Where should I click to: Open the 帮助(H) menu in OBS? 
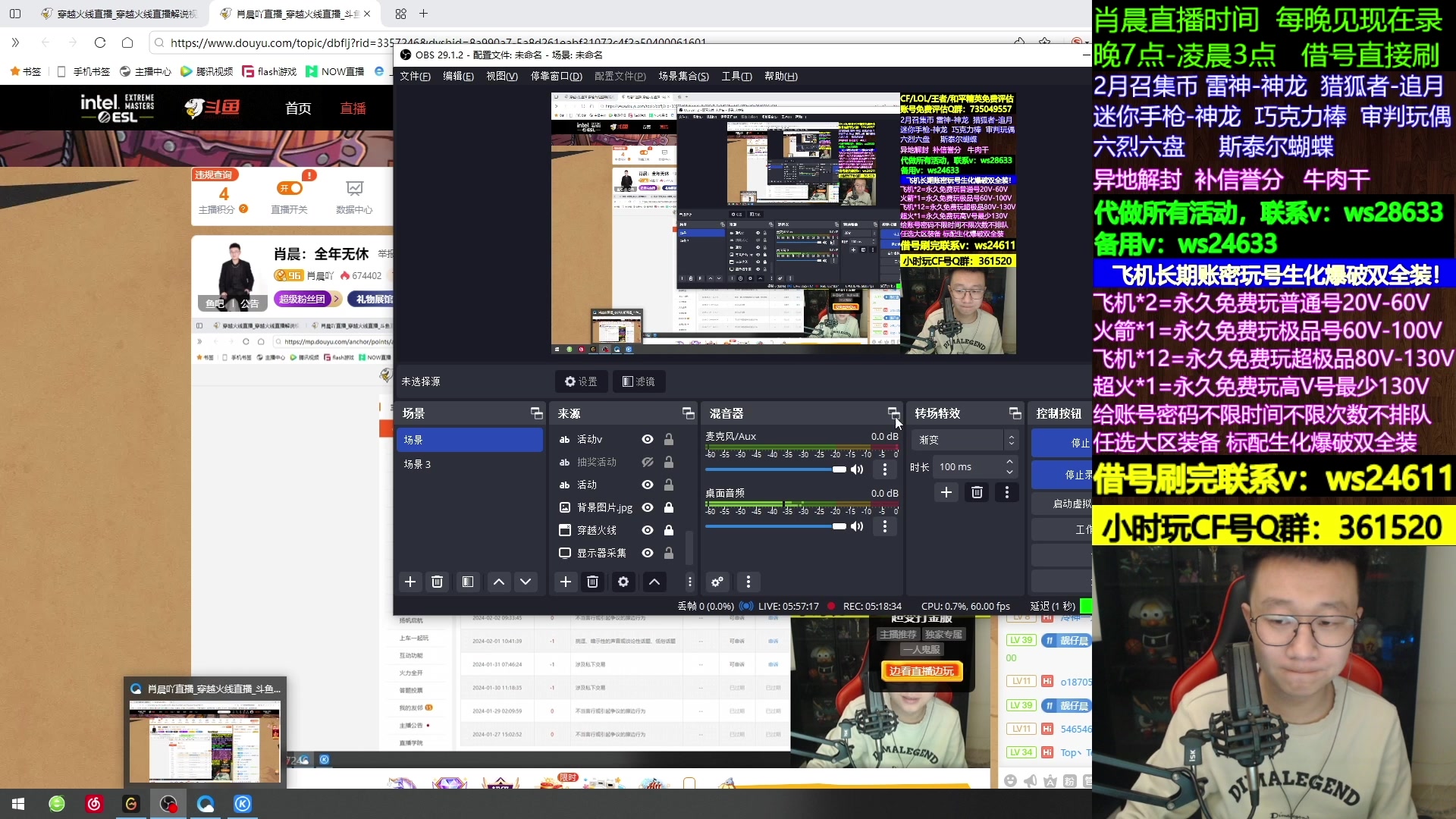(x=781, y=76)
